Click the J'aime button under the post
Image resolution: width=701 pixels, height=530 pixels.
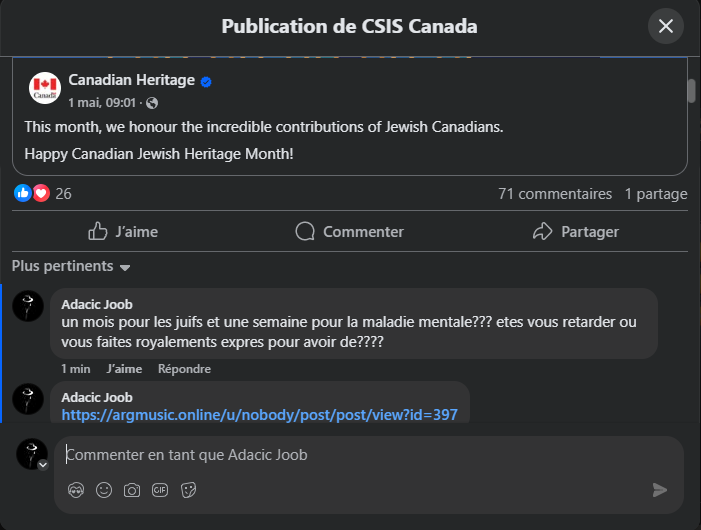(123, 231)
